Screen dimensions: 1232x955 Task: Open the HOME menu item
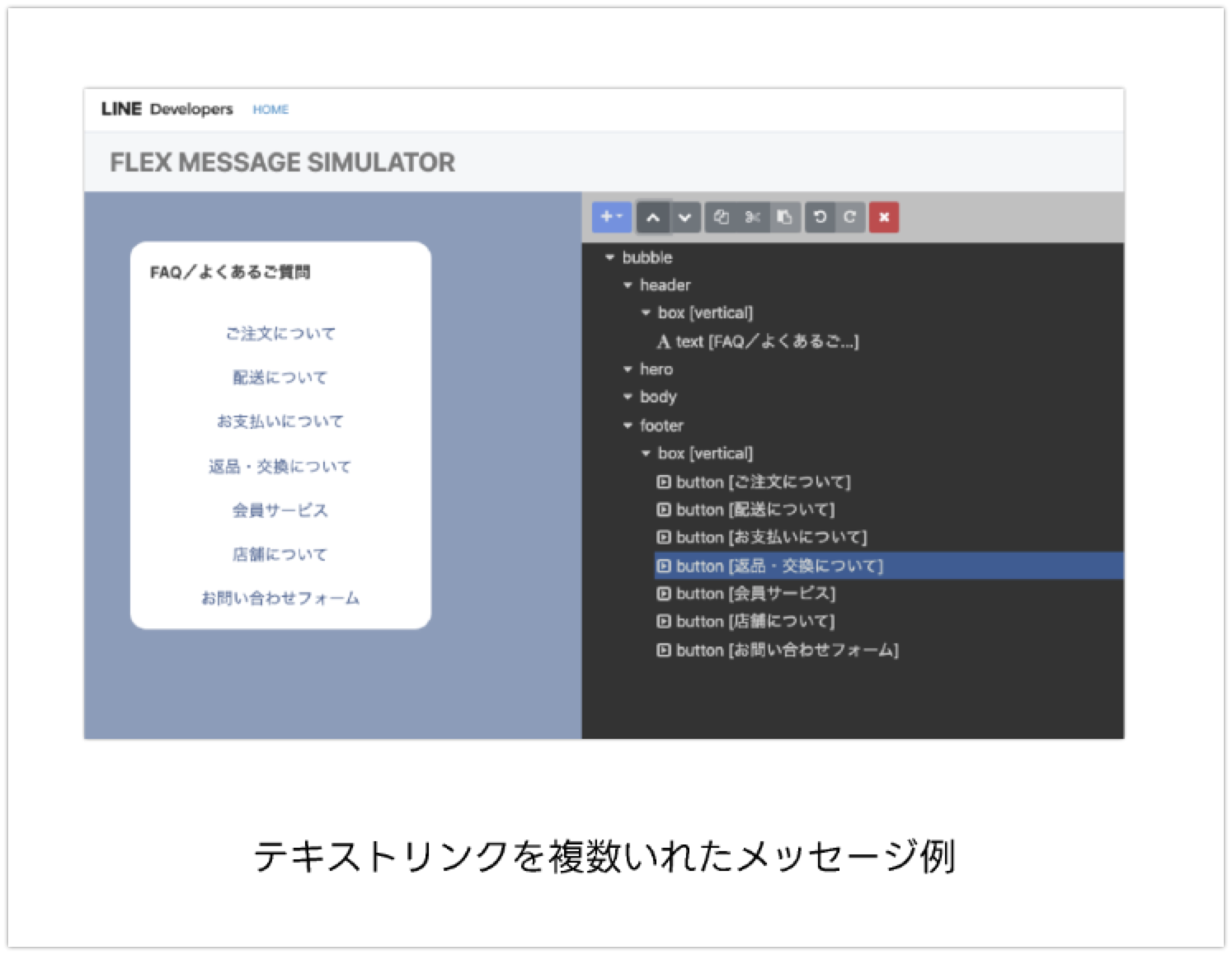click(x=271, y=109)
